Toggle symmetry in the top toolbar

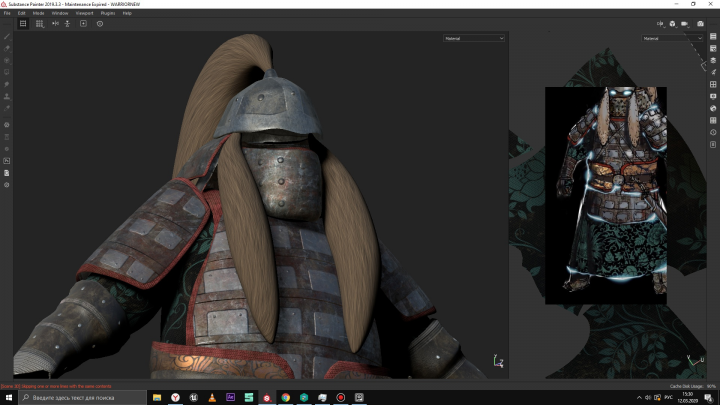point(54,23)
